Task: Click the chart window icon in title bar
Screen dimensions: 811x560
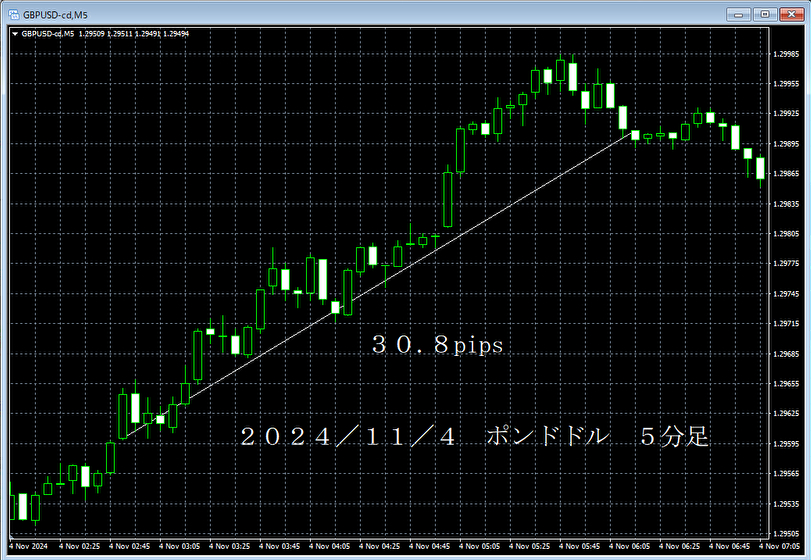Action: coord(14,14)
